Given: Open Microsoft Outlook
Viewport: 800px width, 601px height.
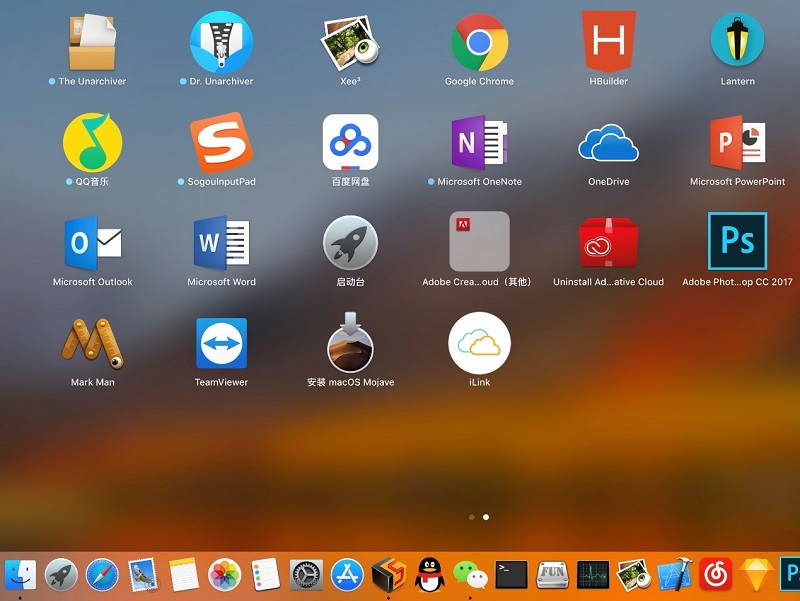Looking at the screenshot, I should (x=92, y=242).
